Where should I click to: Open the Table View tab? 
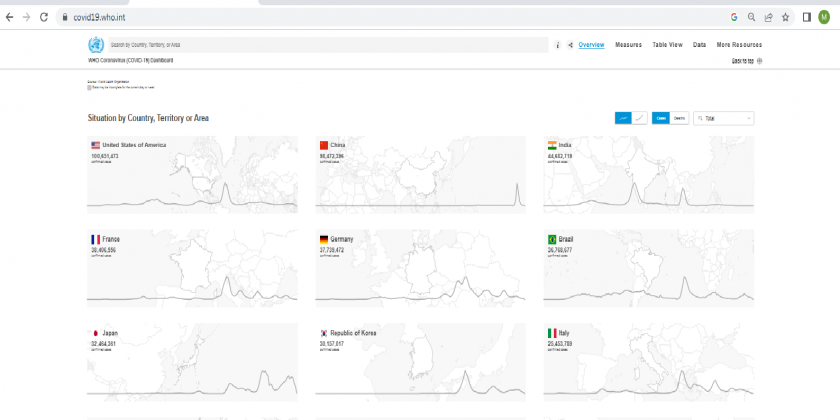667,45
